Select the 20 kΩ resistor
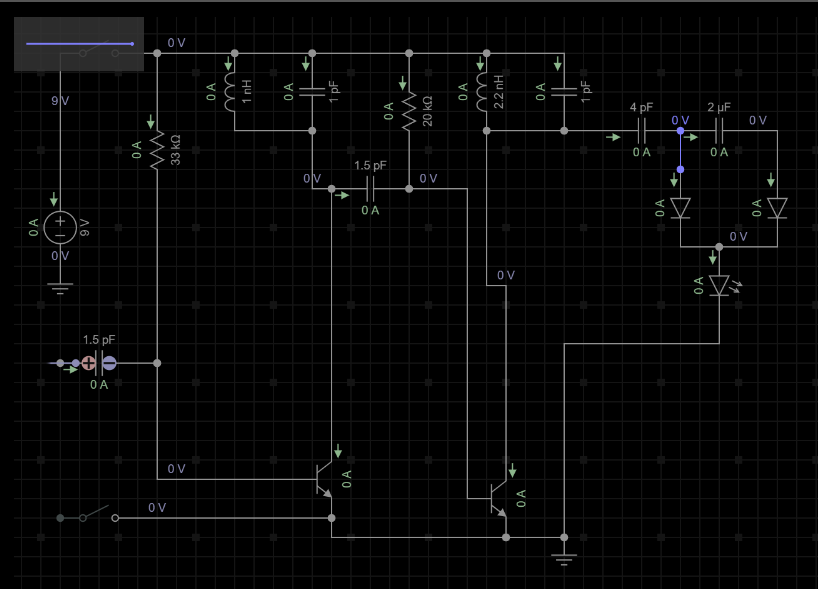 tap(409, 111)
